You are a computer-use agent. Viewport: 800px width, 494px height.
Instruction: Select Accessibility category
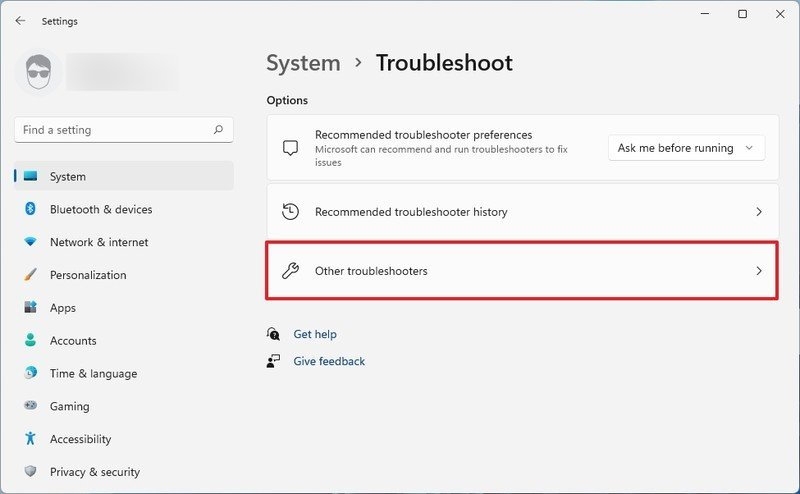tap(124, 438)
